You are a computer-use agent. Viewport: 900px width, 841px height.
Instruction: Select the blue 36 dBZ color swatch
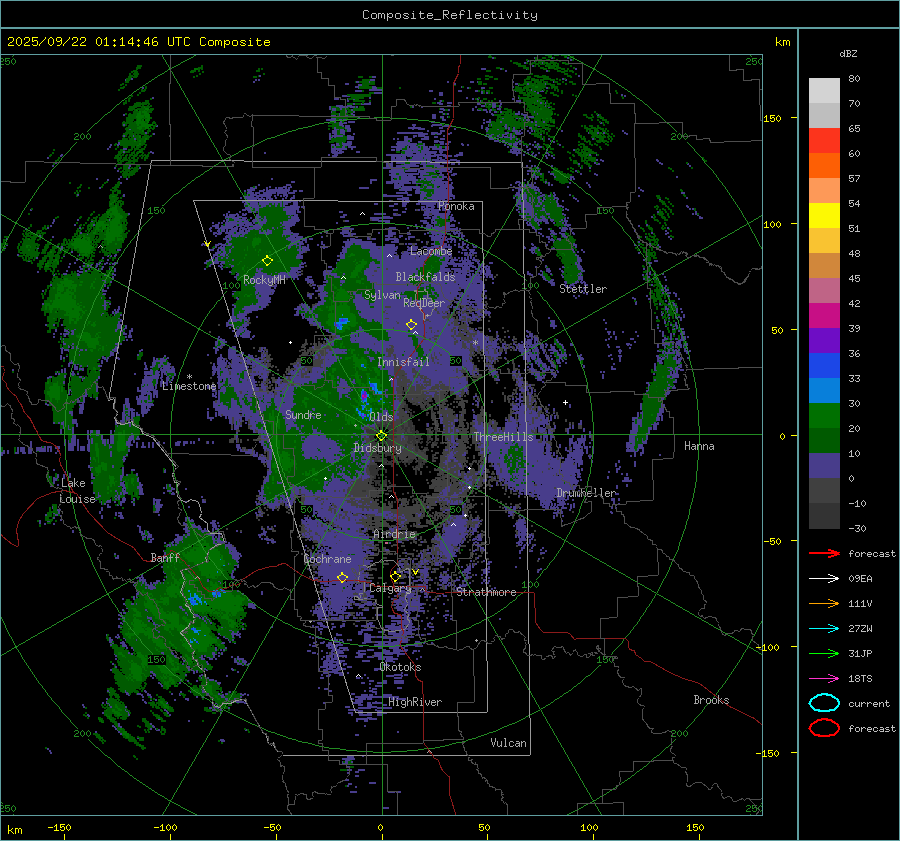pyautogui.click(x=824, y=365)
